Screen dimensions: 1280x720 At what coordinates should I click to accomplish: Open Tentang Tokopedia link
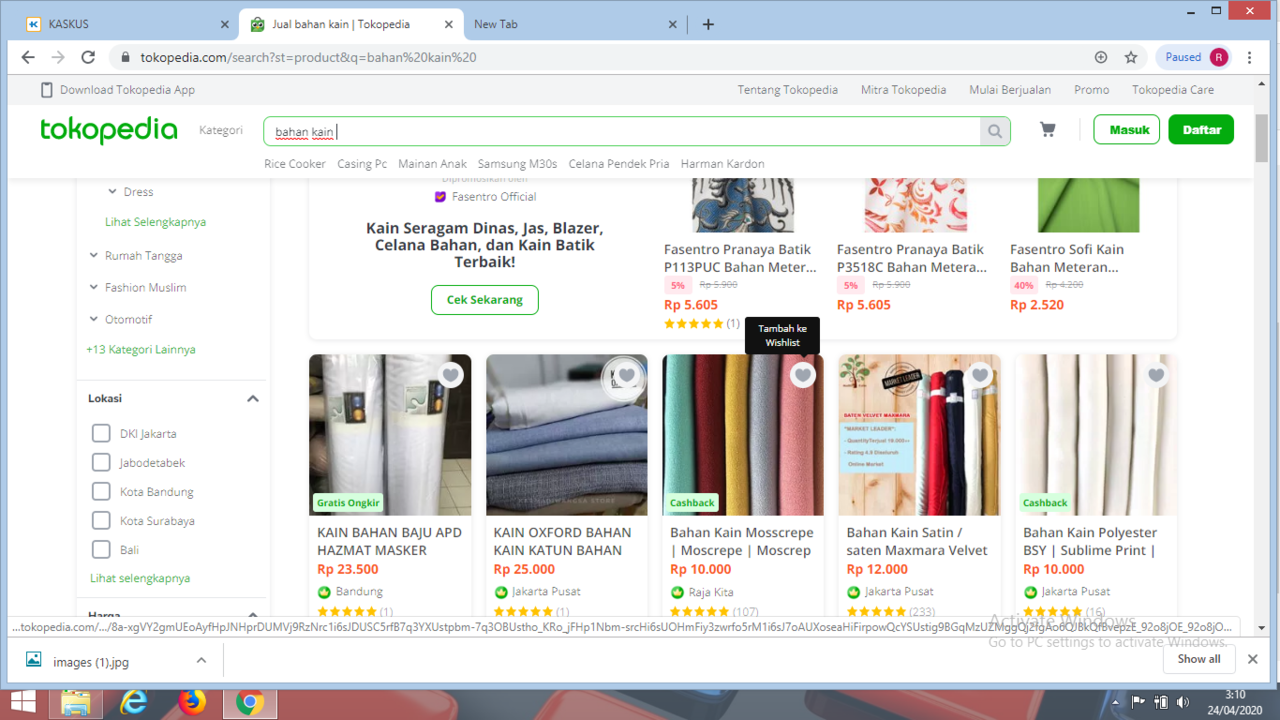(x=788, y=89)
